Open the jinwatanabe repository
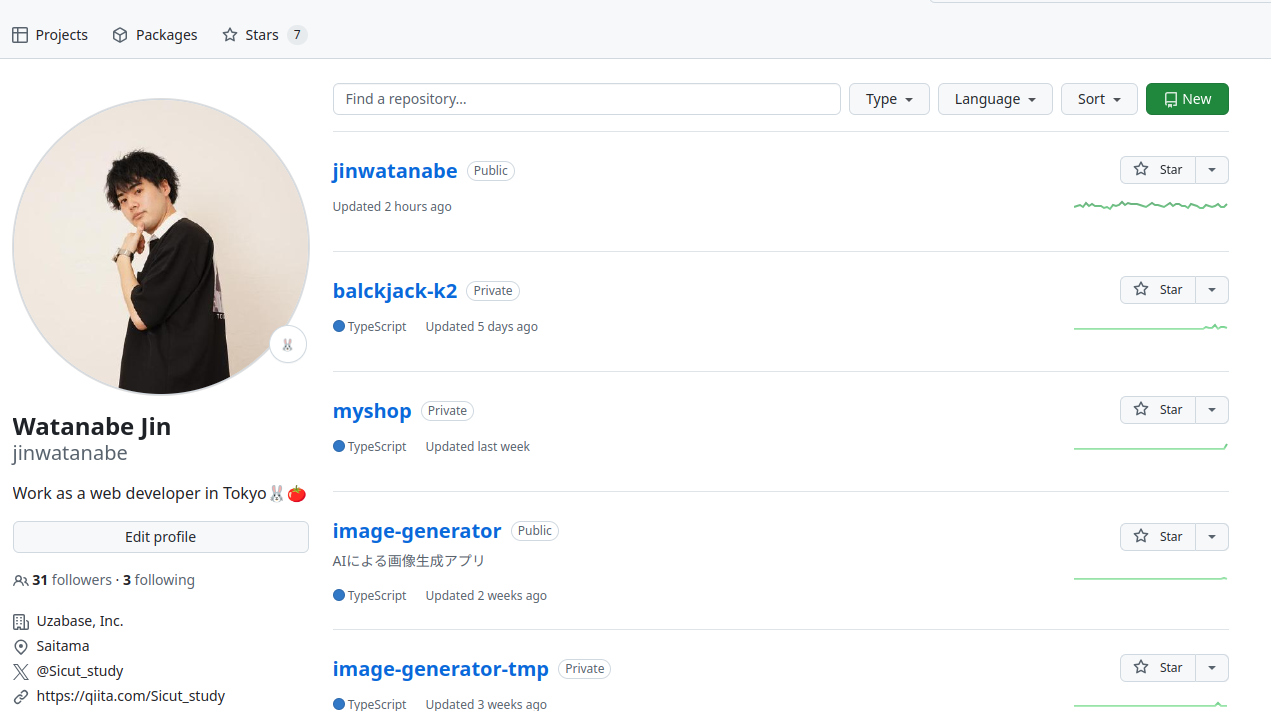Viewport: 1271px width, 711px height. pyautogui.click(x=395, y=171)
